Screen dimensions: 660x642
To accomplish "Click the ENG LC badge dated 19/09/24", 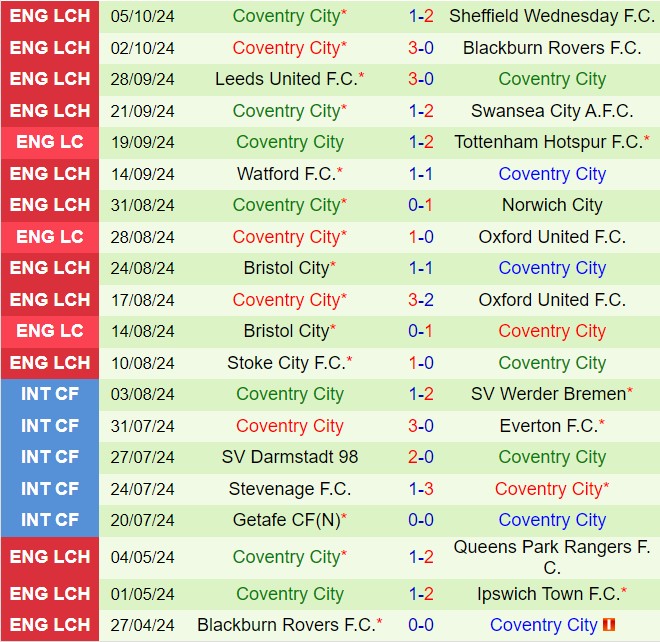I will click(x=50, y=142).
